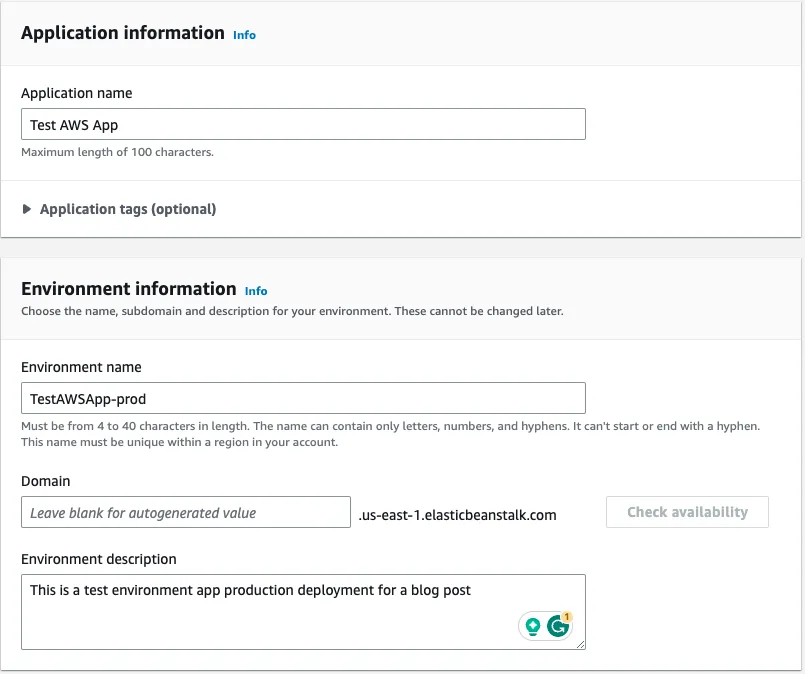
Task: Expand the Application tags (optional) section
Action: 130,209
